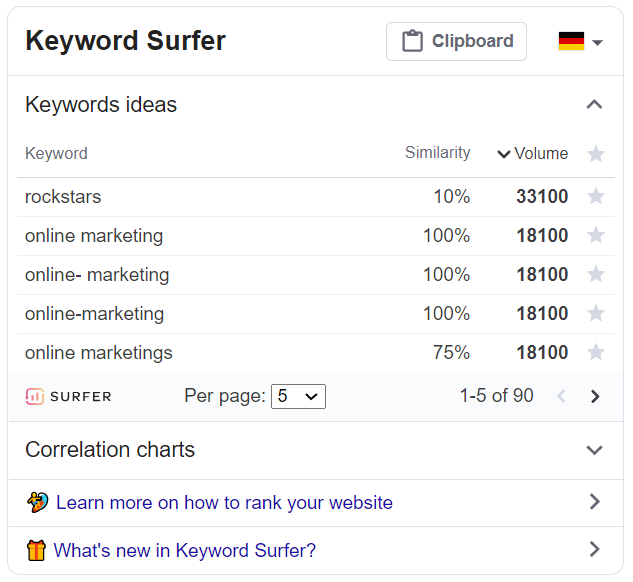Viewport: 633px width, 582px height.
Task: Go to the next page of keywords
Action: 595,396
